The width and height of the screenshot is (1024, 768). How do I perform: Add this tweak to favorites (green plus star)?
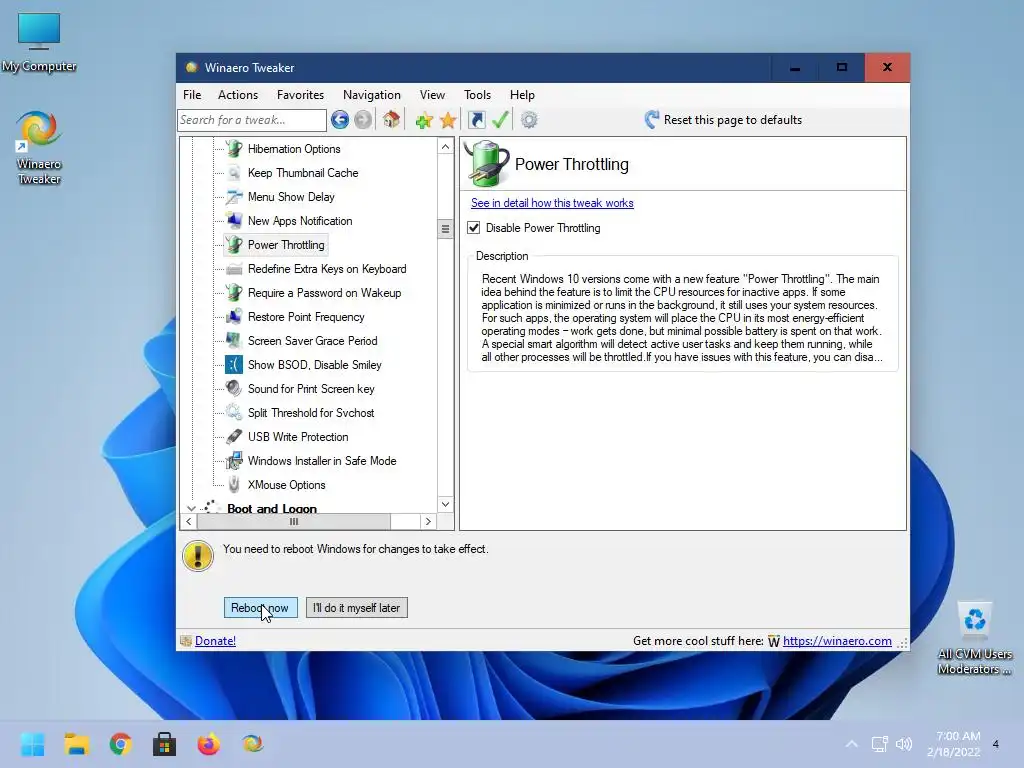(x=424, y=120)
